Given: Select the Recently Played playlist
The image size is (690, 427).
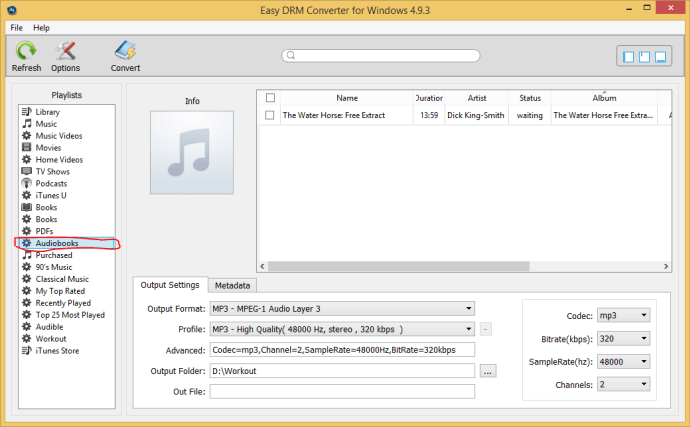Looking at the screenshot, I should [63, 303].
